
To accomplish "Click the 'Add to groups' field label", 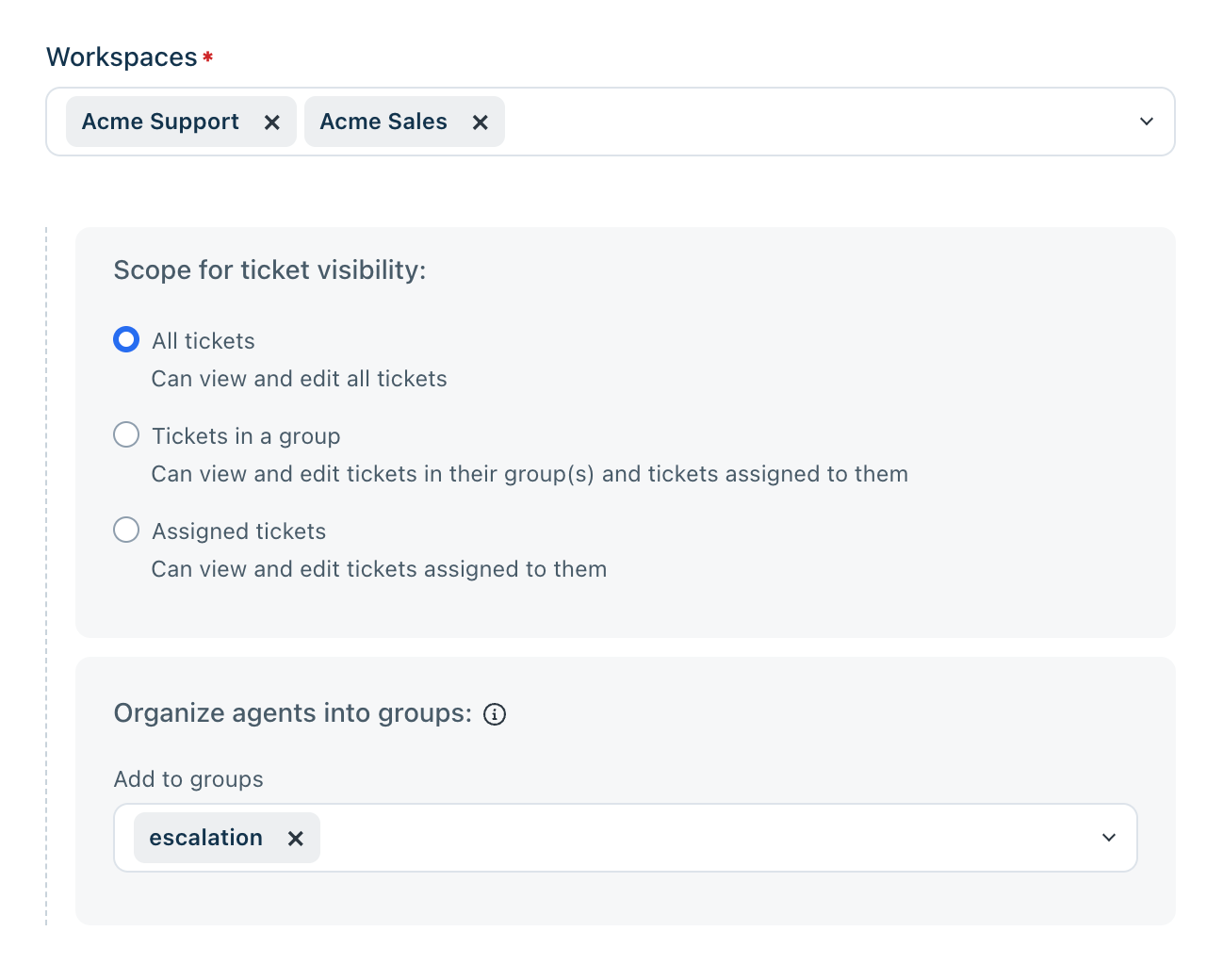I will point(188,779).
